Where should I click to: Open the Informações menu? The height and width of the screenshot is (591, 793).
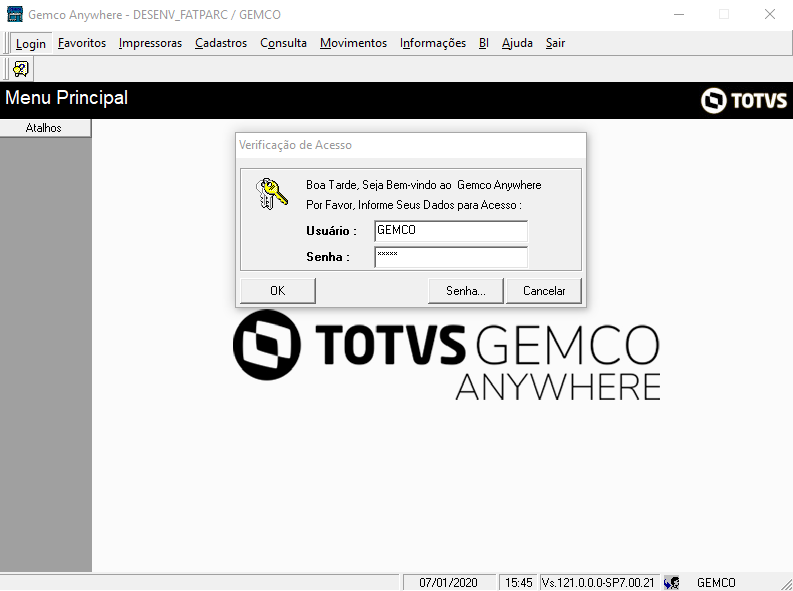[433, 43]
